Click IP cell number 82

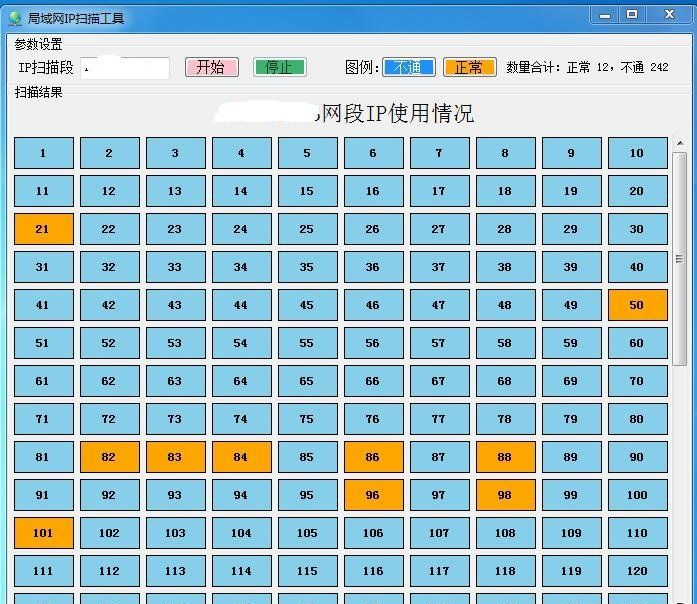pyautogui.click(x=109, y=457)
